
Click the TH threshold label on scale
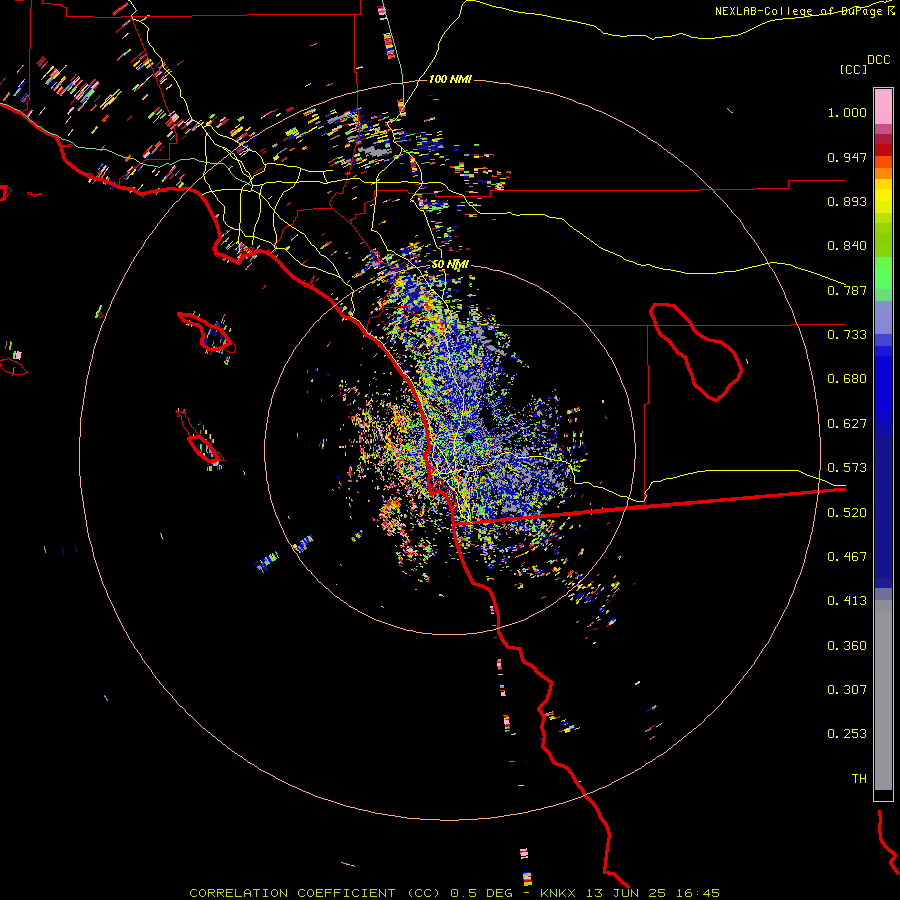859,779
